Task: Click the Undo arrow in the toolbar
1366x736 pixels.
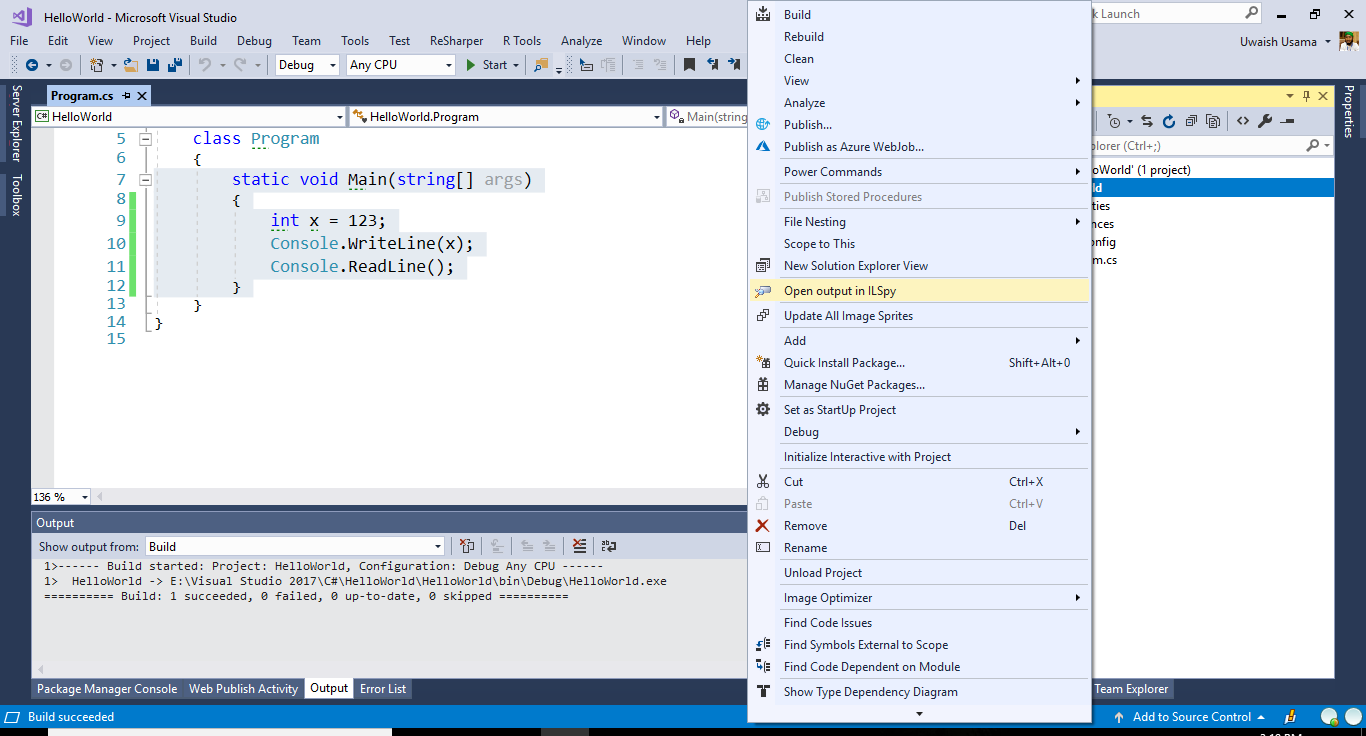Action: coord(205,65)
